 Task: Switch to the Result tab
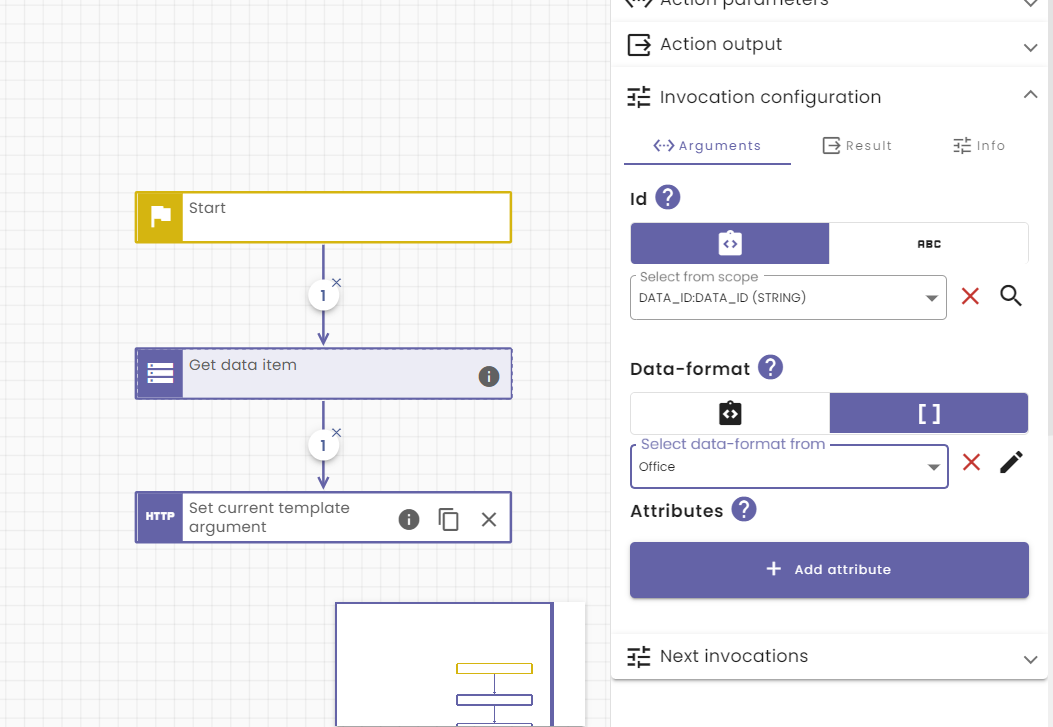tap(857, 145)
